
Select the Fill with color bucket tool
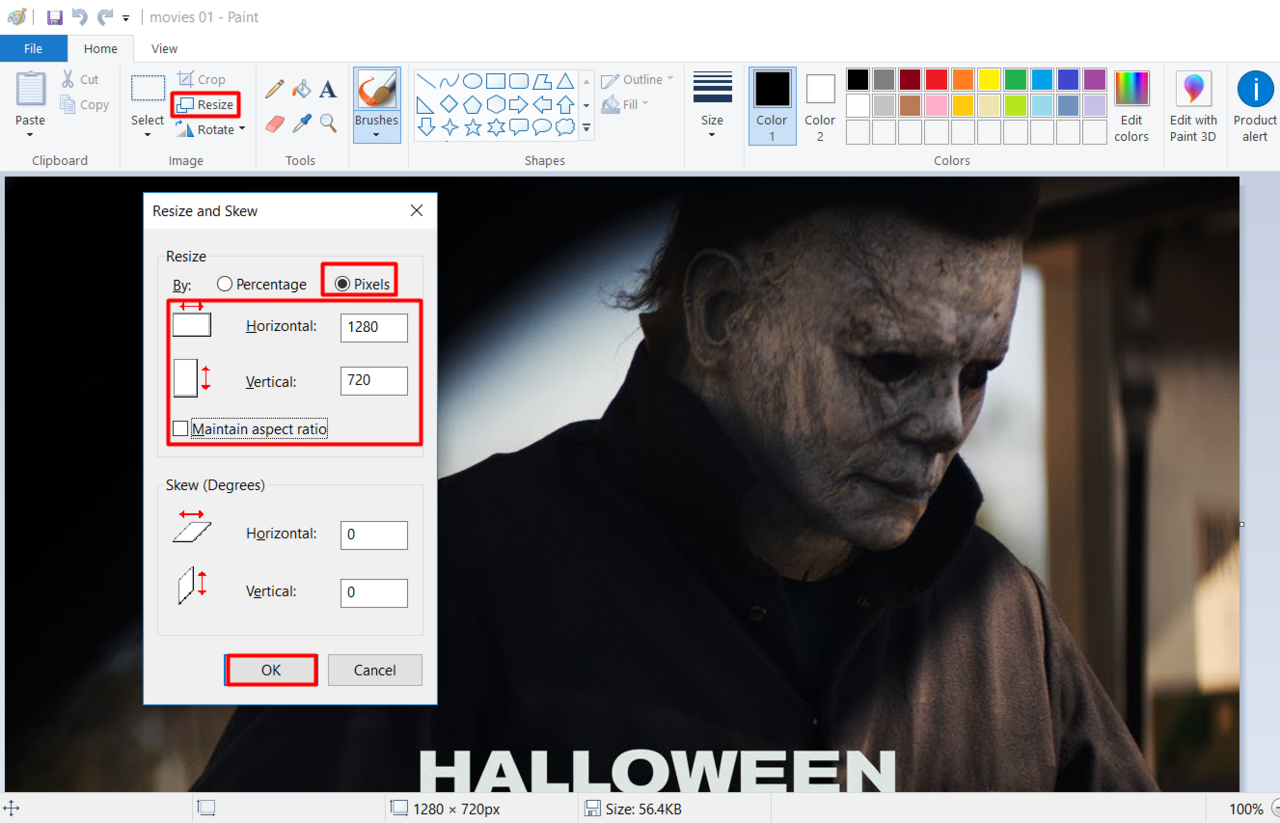(x=301, y=89)
